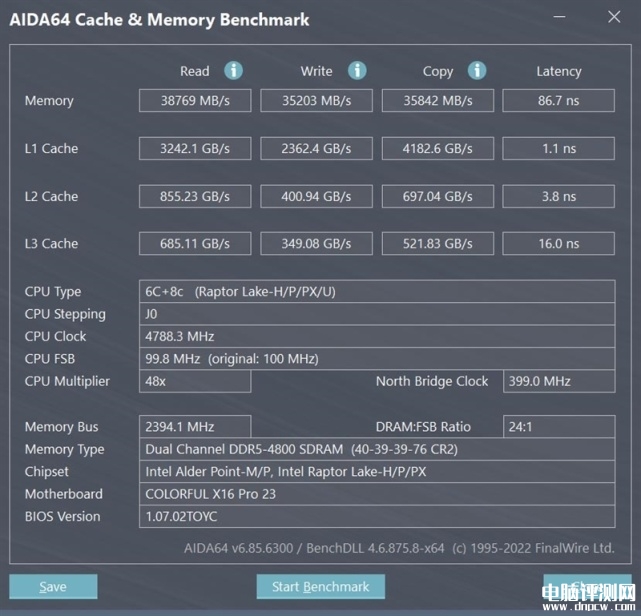Click the Chipset field Intel Alder Point-M/P
The image size is (641, 616).
pos(377,472)
